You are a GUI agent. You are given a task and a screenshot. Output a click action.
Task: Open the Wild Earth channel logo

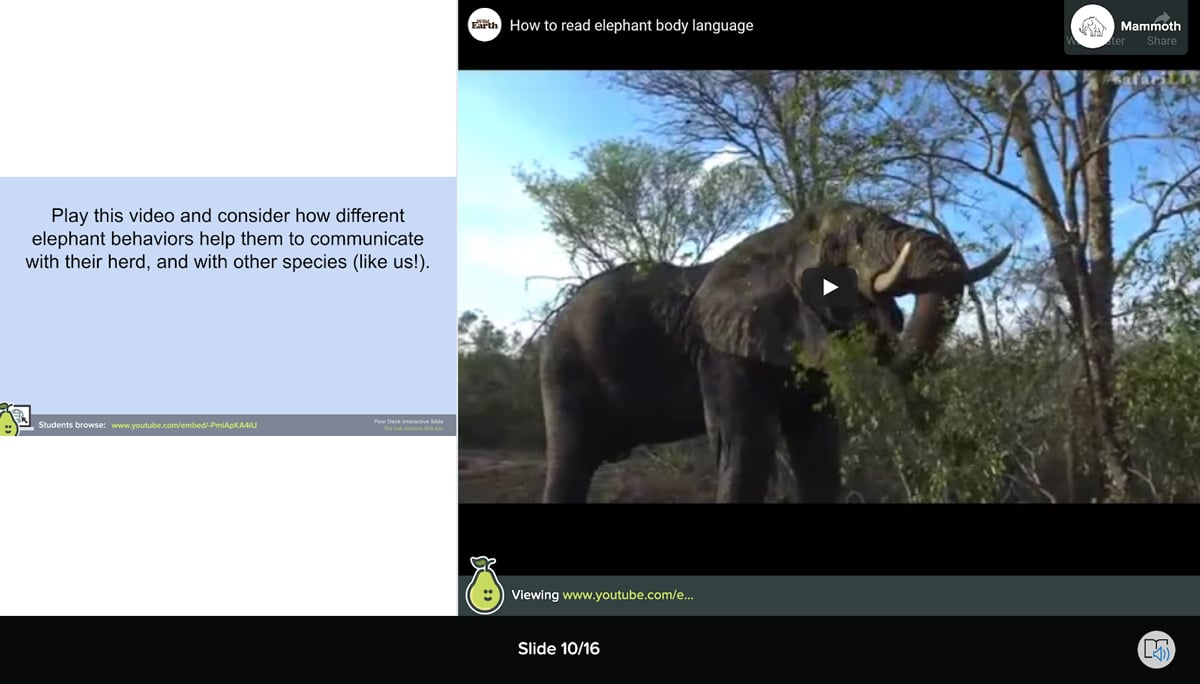click(x=484, y=25)
